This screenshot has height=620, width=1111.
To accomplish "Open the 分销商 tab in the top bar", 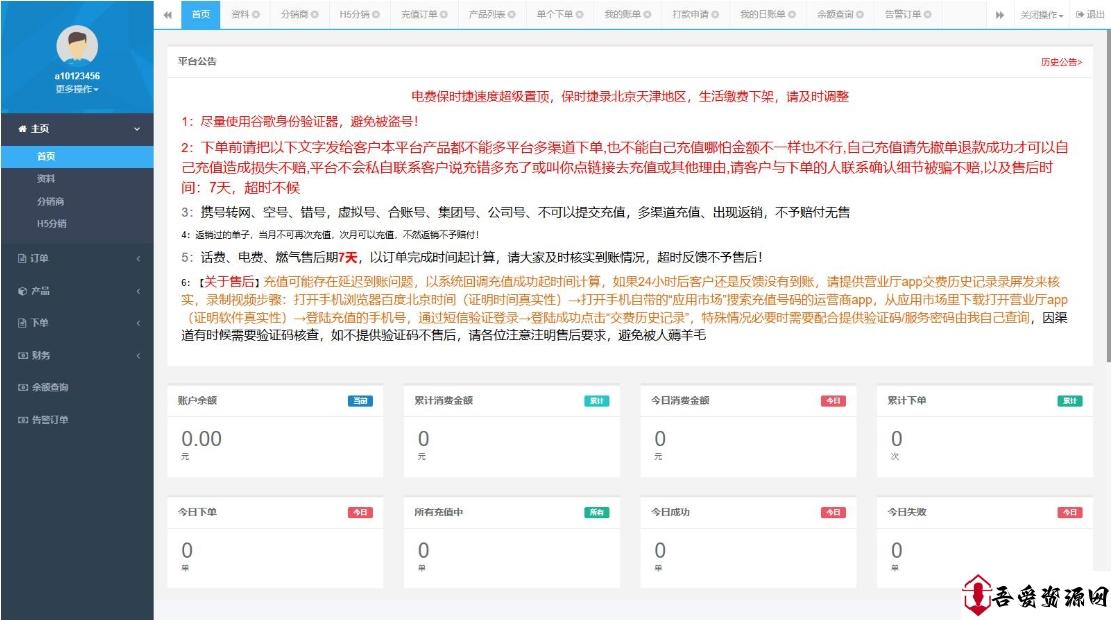I will pyautogui.click(x=294, y=14).
